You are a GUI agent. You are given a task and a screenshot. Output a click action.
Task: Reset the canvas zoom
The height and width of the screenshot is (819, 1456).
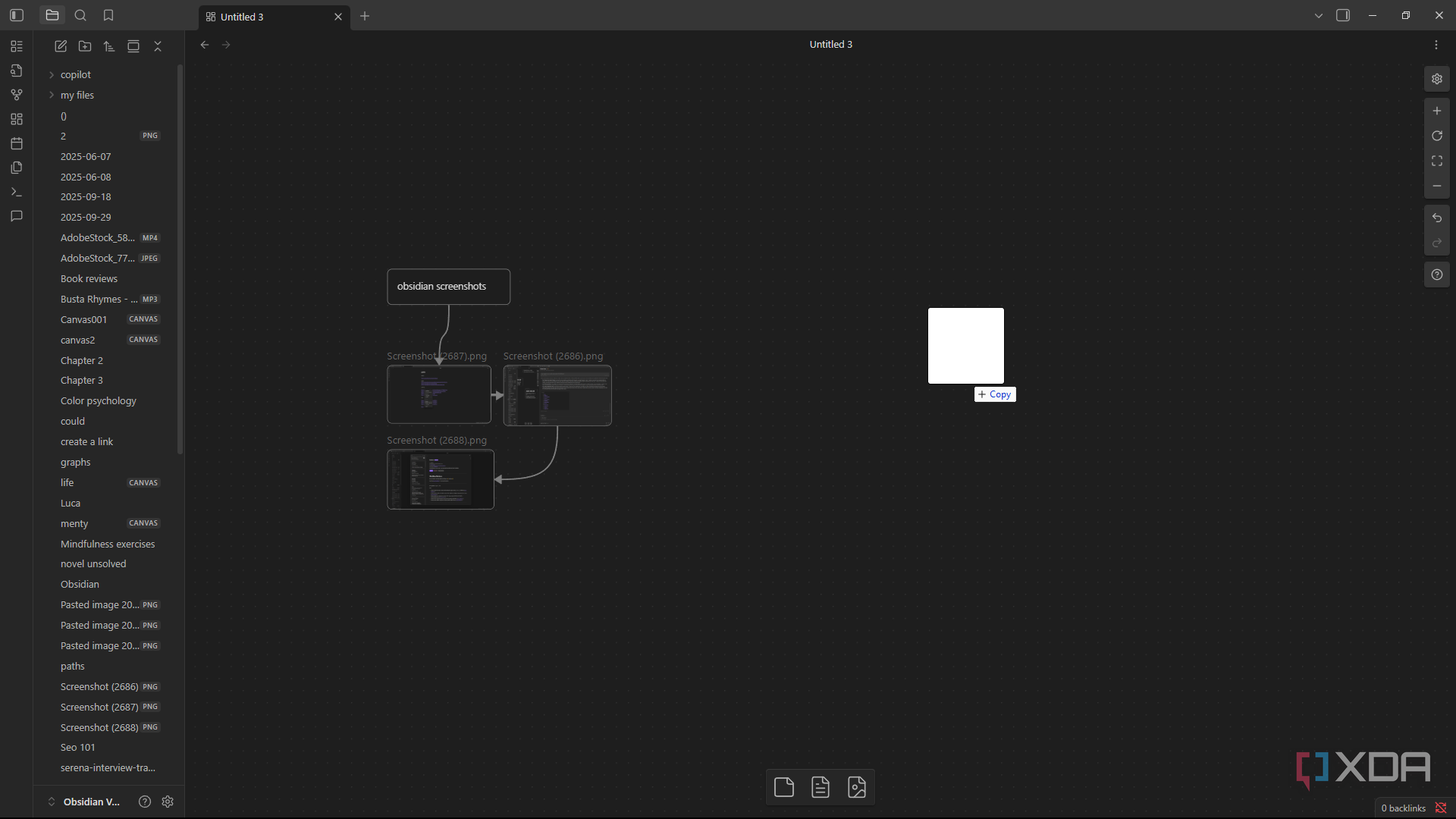pos(1437,136)
